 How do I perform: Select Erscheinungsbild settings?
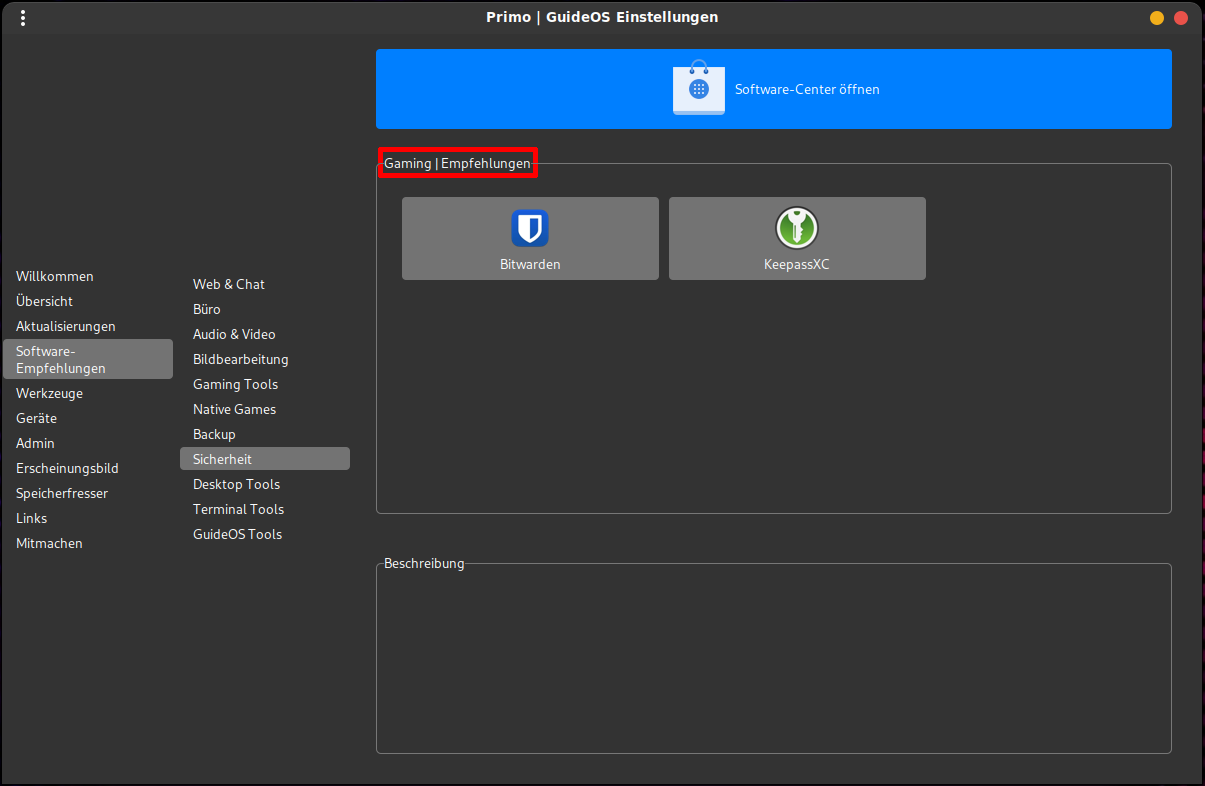coord(67,468)
